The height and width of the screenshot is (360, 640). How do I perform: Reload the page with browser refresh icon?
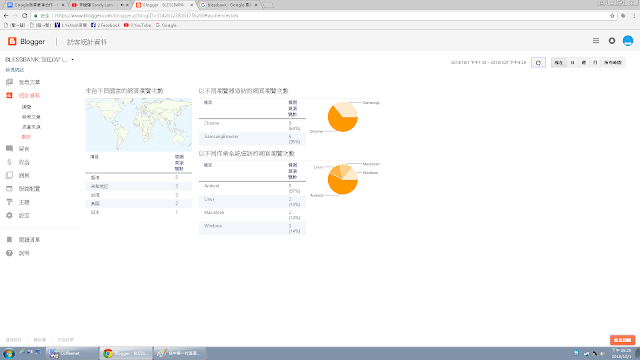[x=24, y=16]
